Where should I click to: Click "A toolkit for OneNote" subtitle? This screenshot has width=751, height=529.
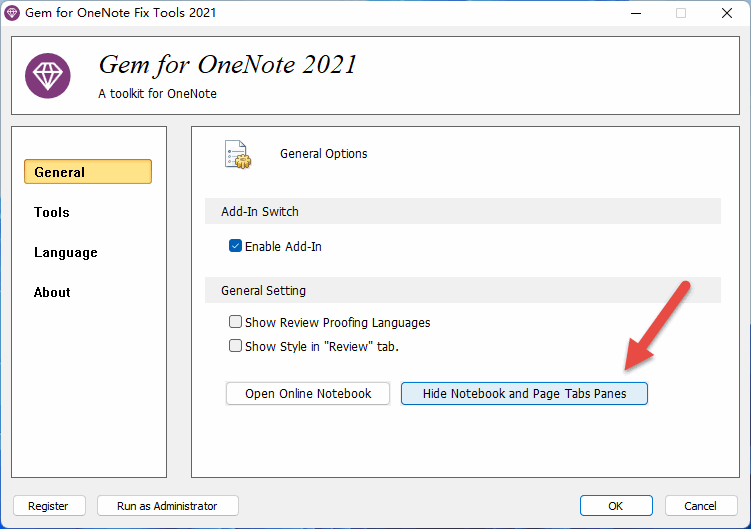tap(158, 93)
